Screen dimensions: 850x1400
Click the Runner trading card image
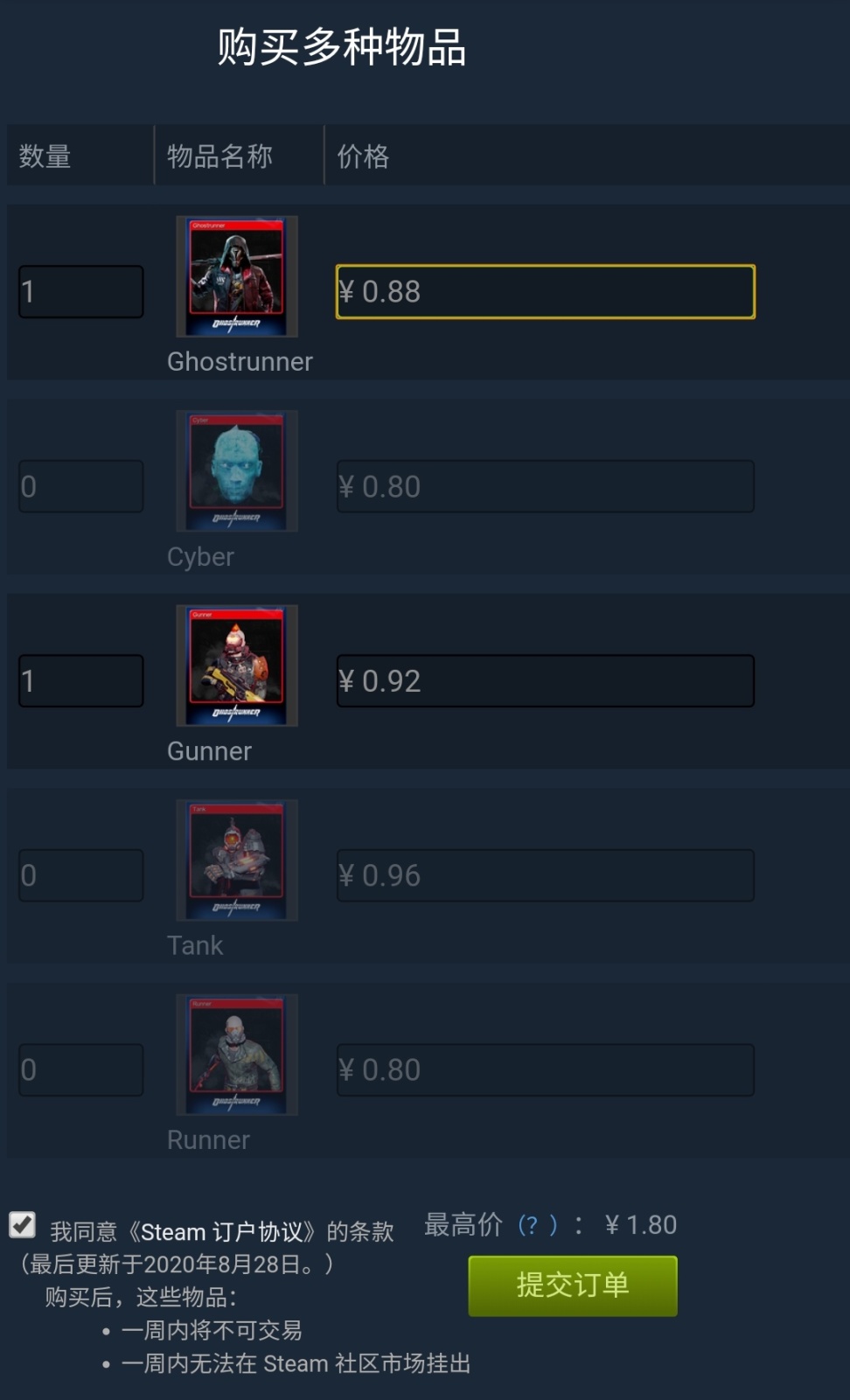coord(237,1055)
